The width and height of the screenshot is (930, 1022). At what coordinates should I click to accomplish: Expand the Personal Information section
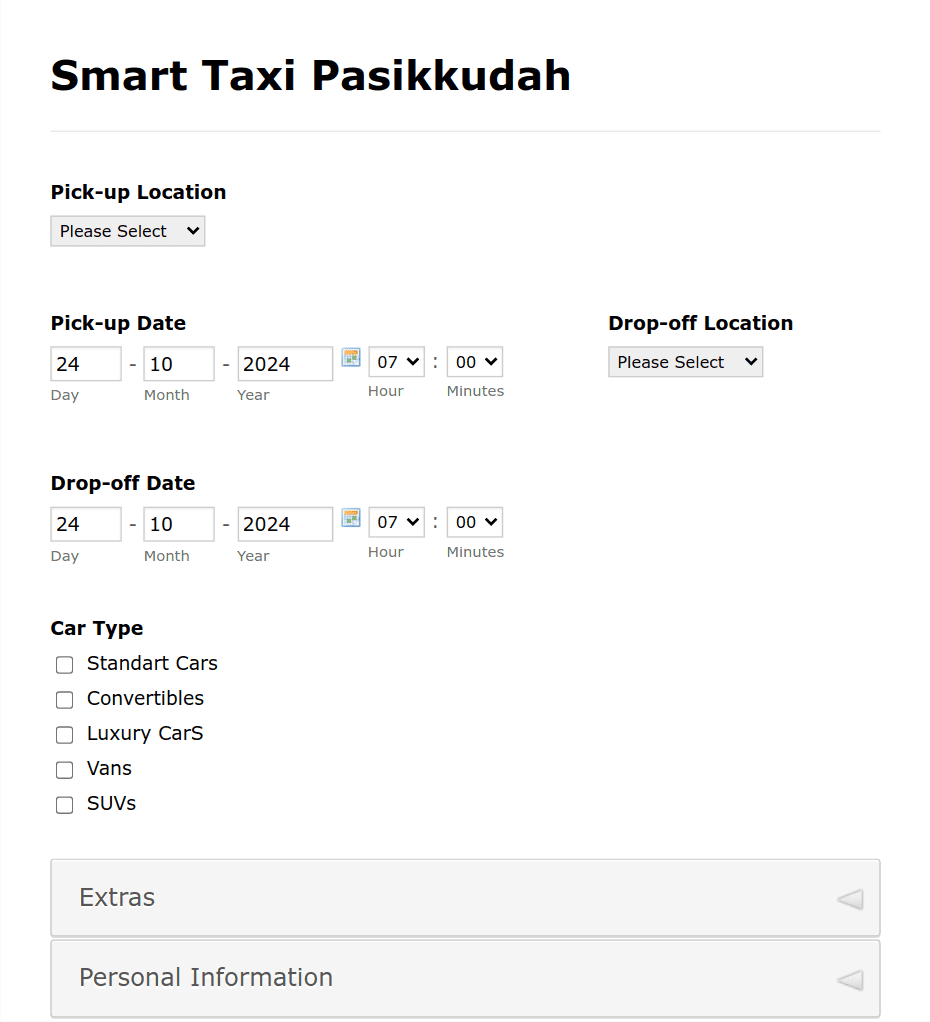(465, 978)
